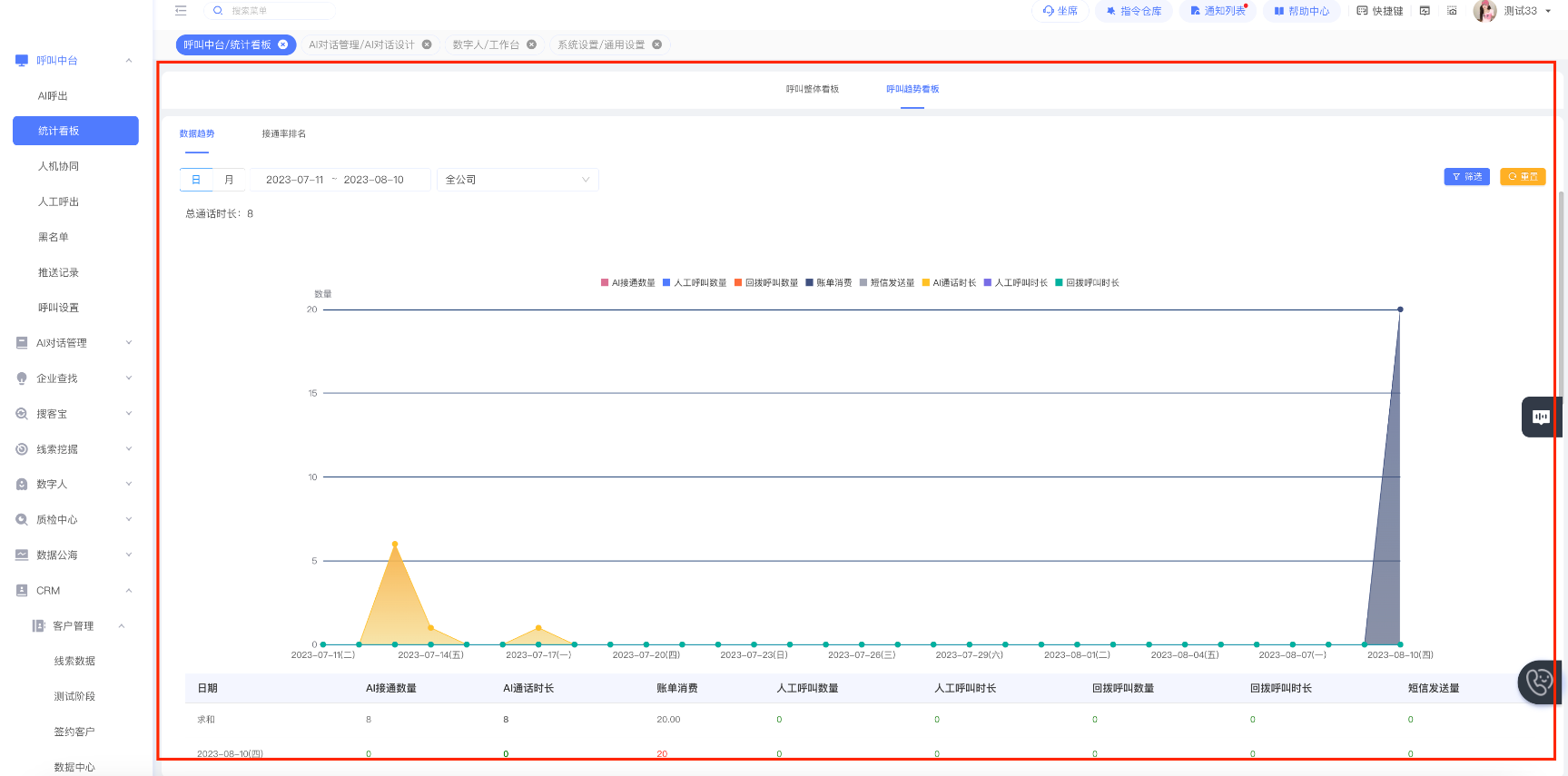
Task: Expand the AI对话管理 sidebar menu
Action: pos(74,343)
